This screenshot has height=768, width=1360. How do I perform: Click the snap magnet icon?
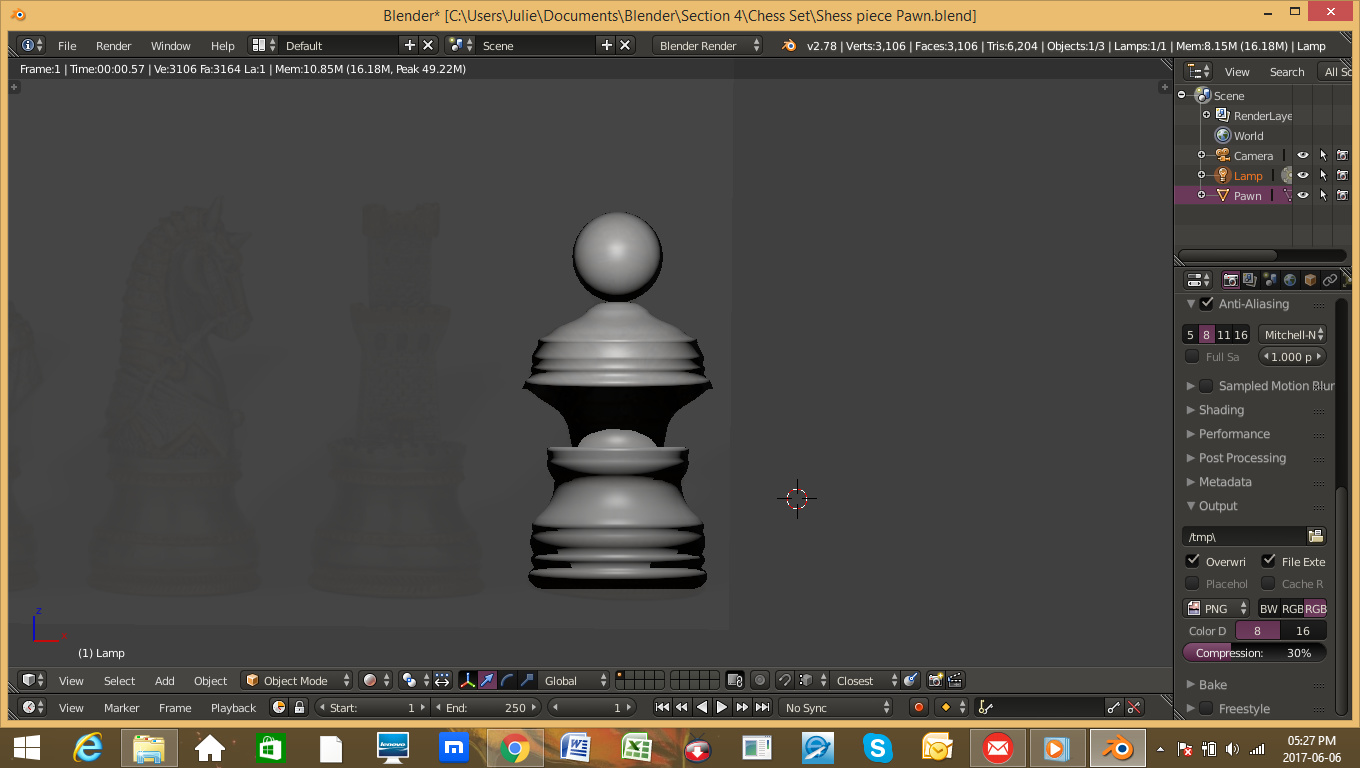[785, 680]
